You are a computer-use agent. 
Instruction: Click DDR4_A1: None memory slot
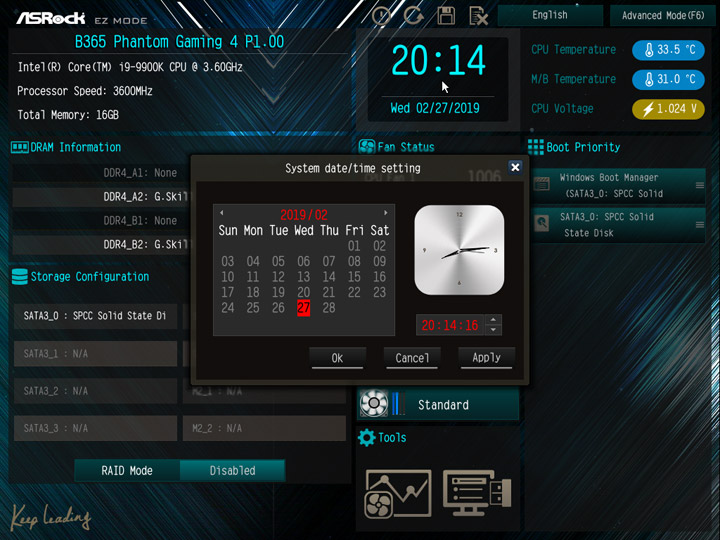click(102, 173)
